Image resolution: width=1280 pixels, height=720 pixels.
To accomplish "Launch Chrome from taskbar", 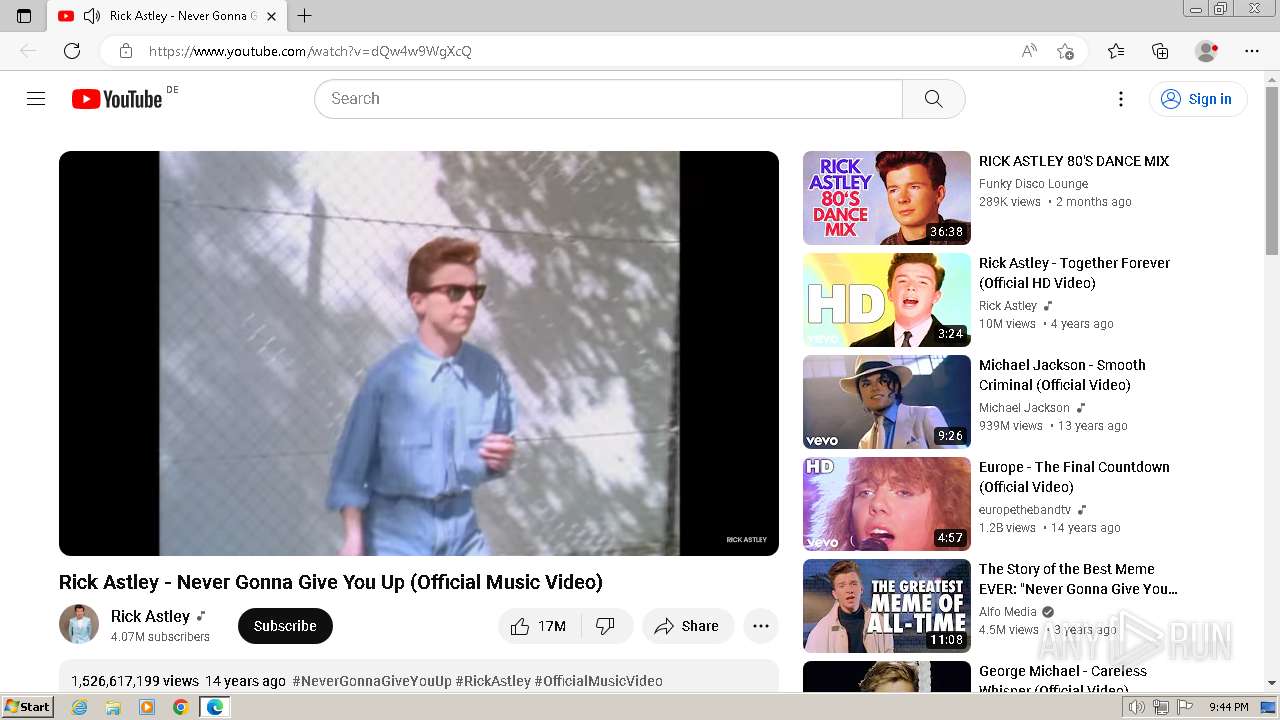I will [x=180, y=707].
